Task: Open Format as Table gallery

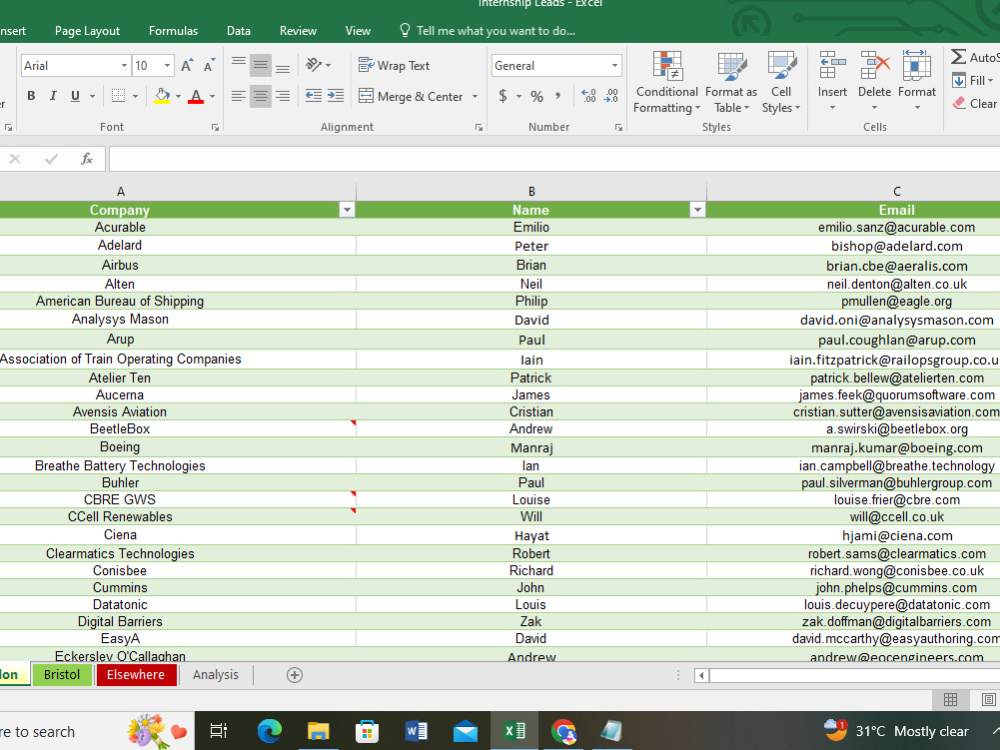Action: (x=731, y=83)
